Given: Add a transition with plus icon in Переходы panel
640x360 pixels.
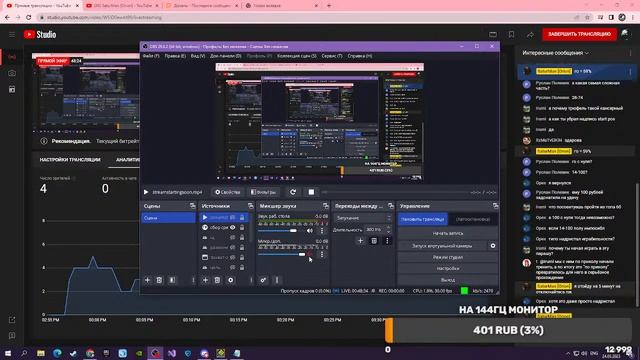Looking at the screenshot, I should [x=360, y=241].
